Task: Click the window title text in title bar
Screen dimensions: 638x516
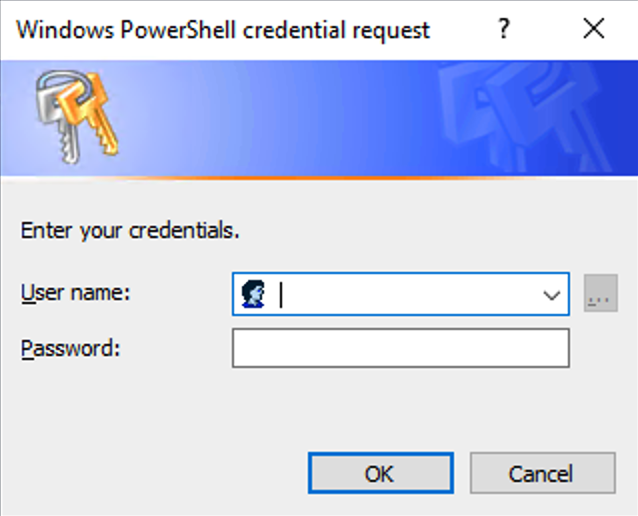Action: coord(223,30)
